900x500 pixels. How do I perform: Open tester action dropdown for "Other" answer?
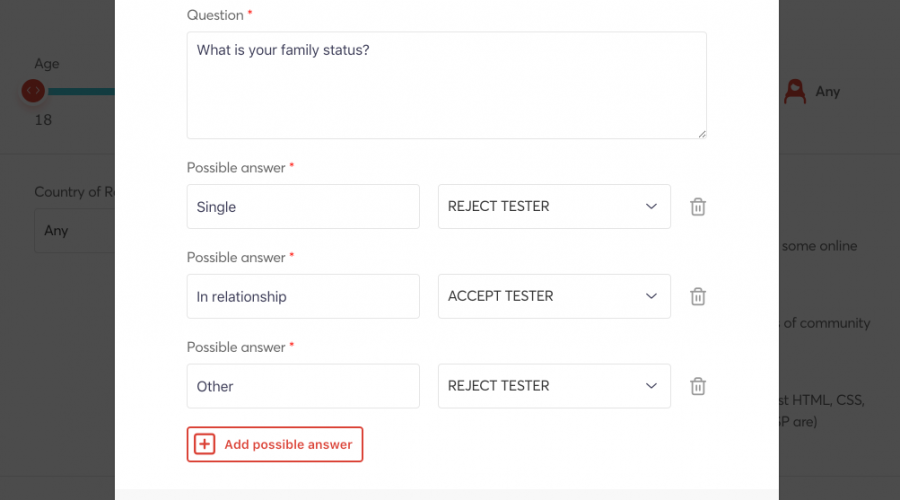tap(554, 386)
